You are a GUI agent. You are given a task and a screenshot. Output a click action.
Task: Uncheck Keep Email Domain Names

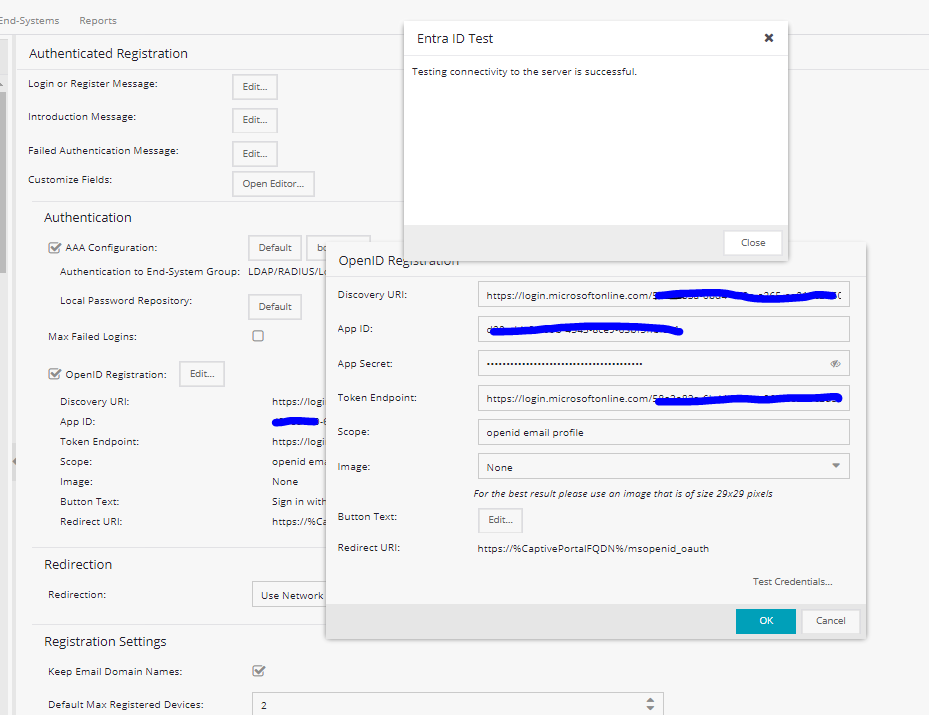pos(258,671)
